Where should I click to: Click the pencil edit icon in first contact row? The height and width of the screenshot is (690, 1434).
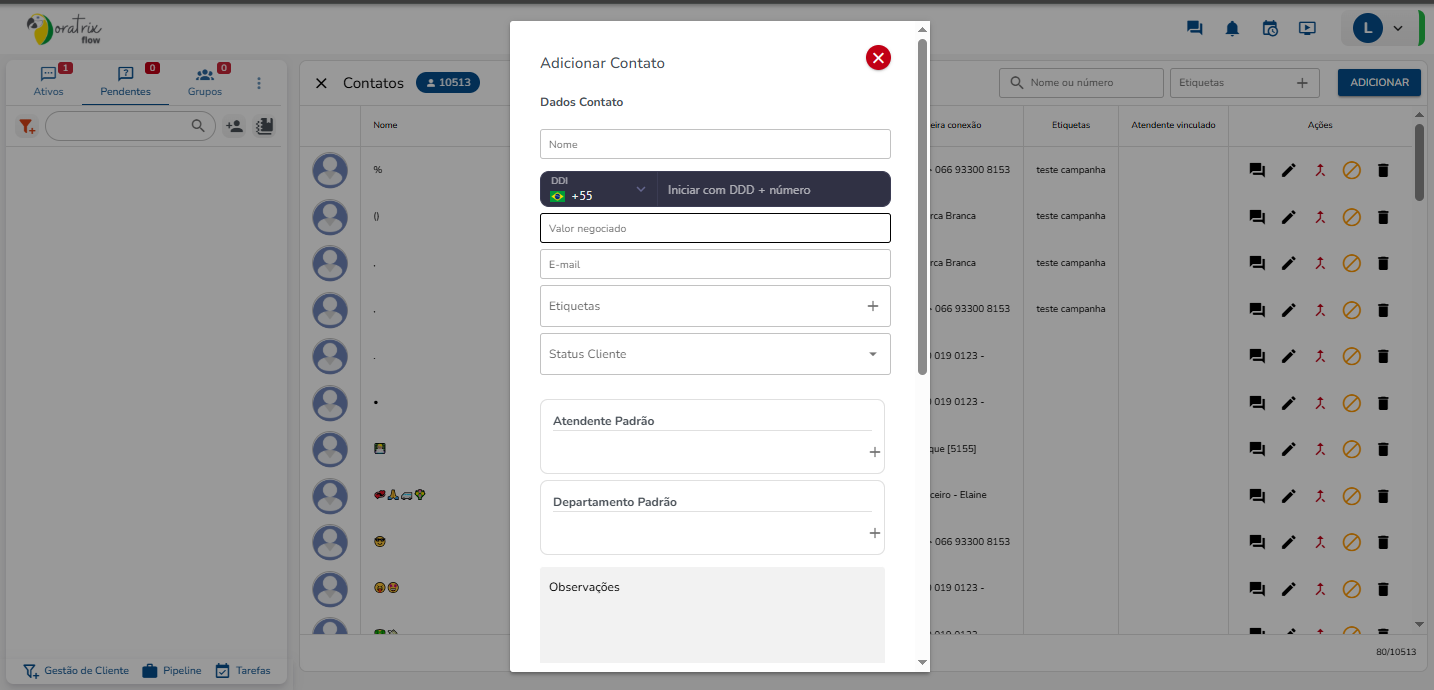tap(1289, 170)
